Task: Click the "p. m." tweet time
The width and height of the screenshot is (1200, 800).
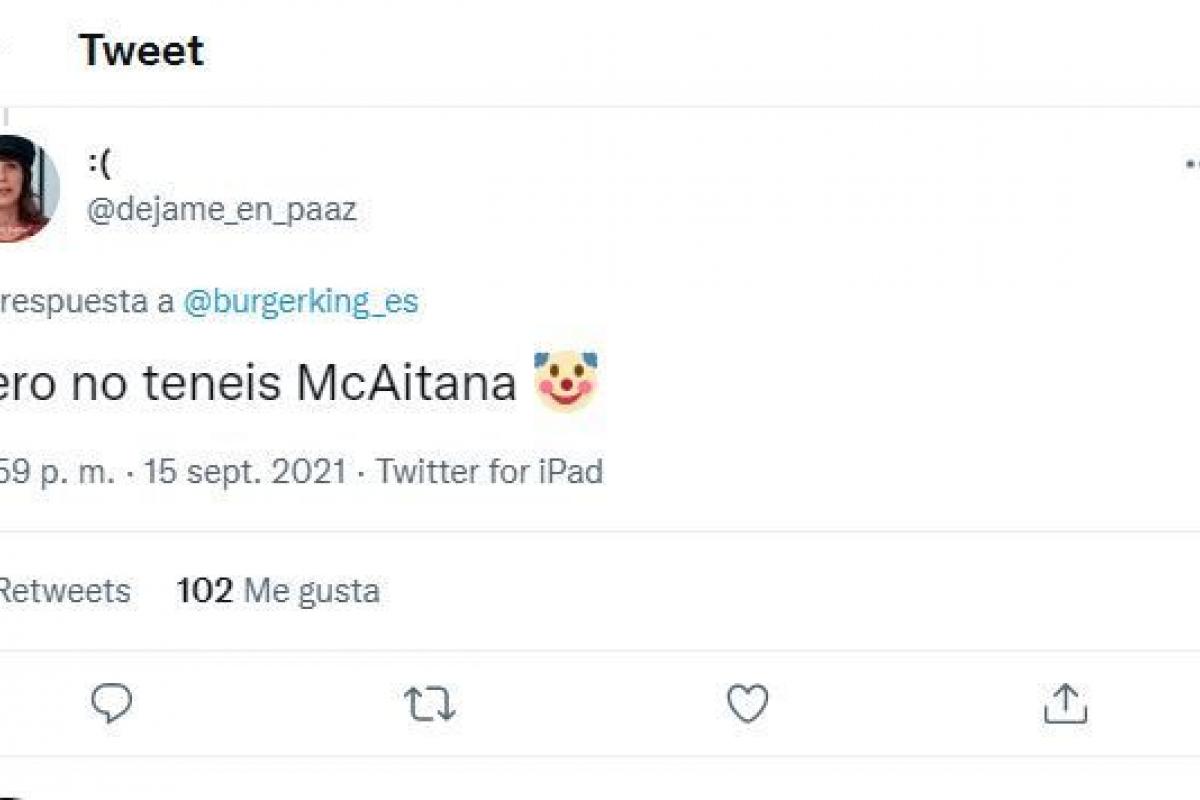Action: (x=76, y=471)
